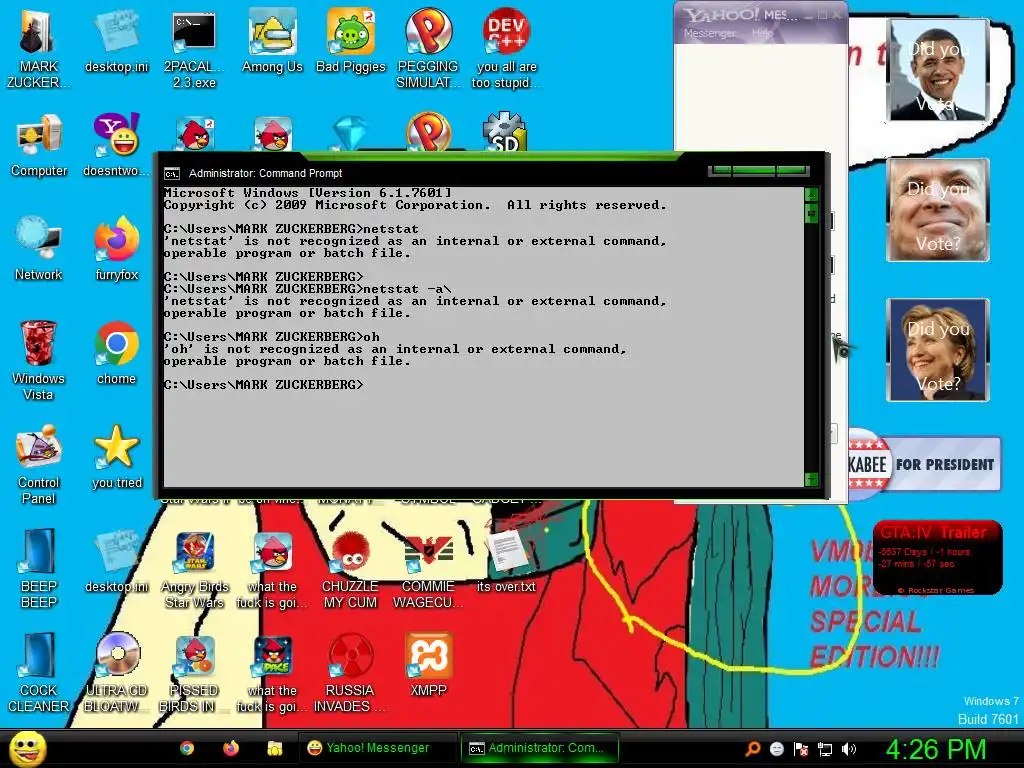Click the Command Prompt scrollbar down arrow
The height and width of the screenshot is (768, 1024).
pyautogui.click(x=811, y=479)
